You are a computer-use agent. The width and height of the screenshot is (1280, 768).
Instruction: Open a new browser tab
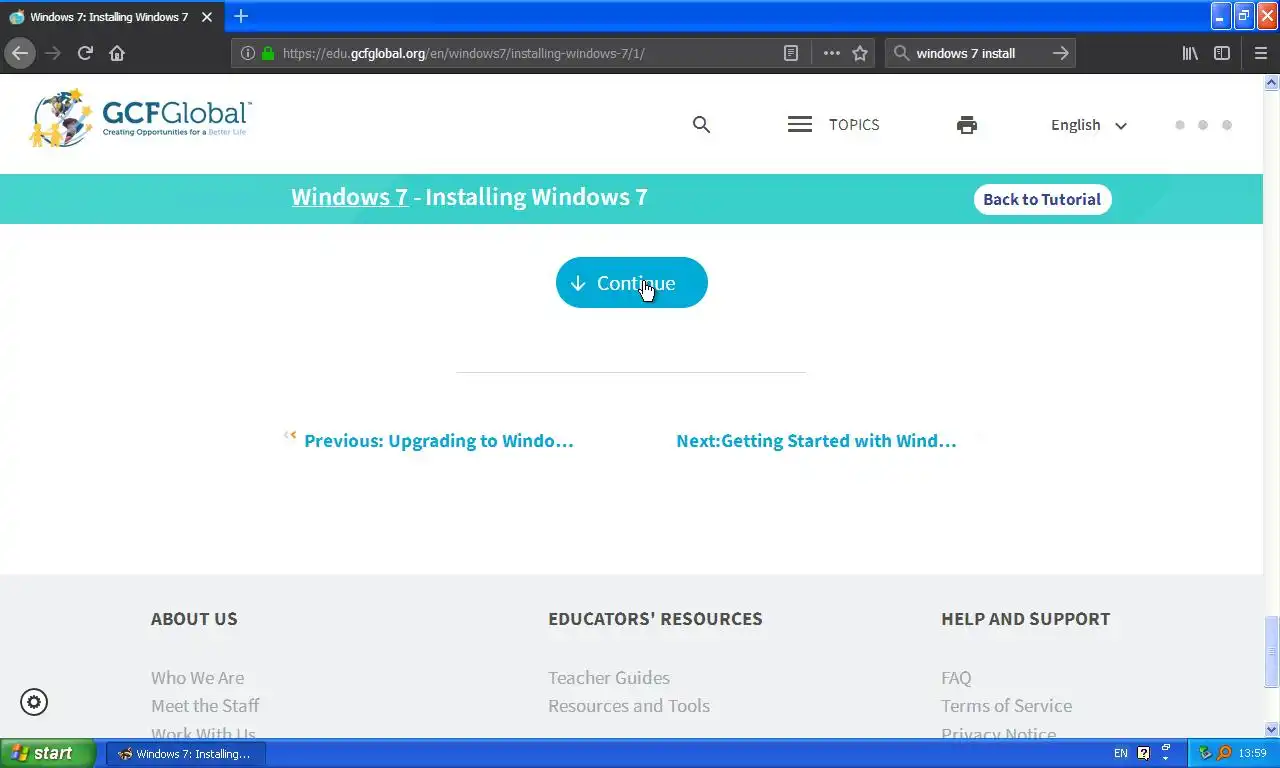(x=241, y=16)
